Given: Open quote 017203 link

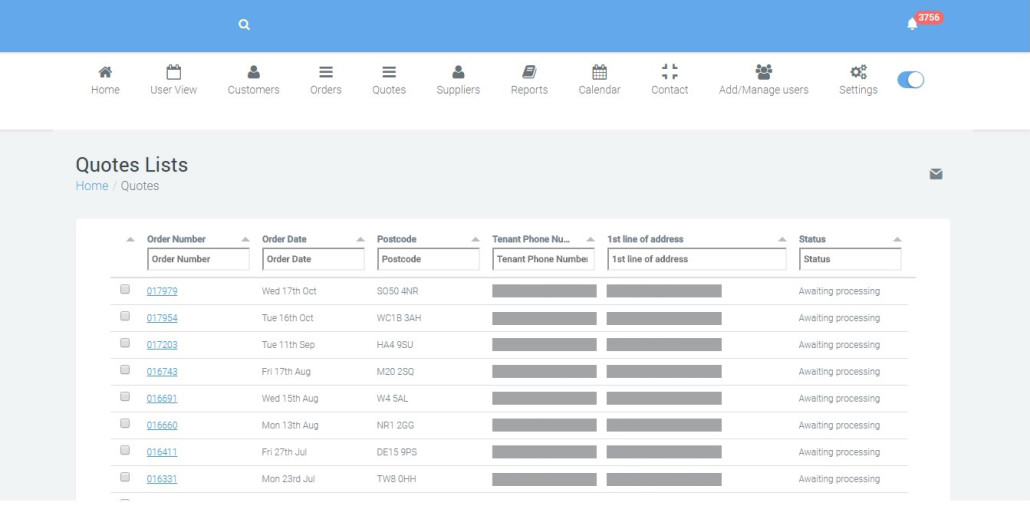Looking at the screenshot, I should (162, 345).
